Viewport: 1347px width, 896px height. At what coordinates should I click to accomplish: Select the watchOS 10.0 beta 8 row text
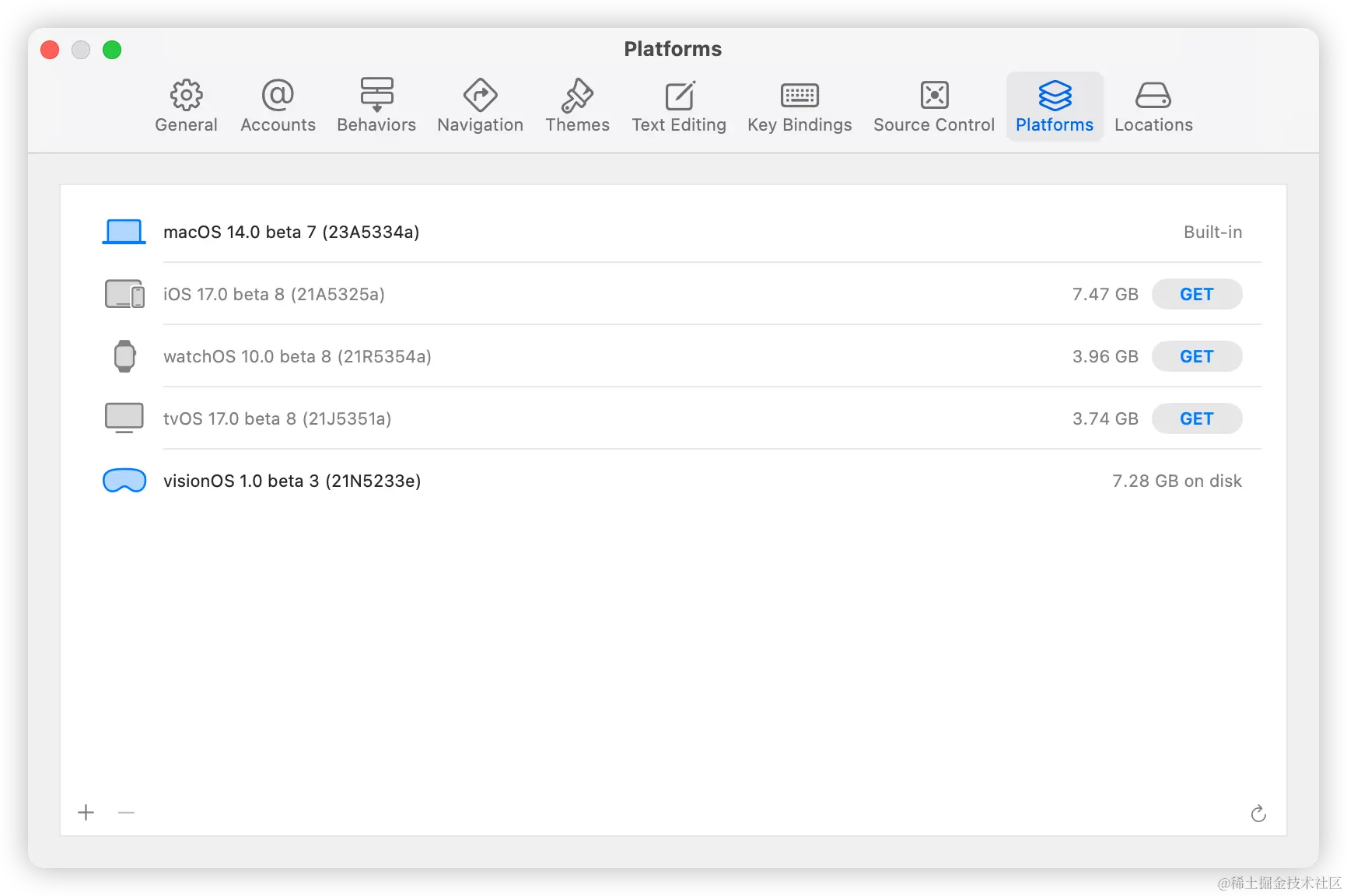297,357
